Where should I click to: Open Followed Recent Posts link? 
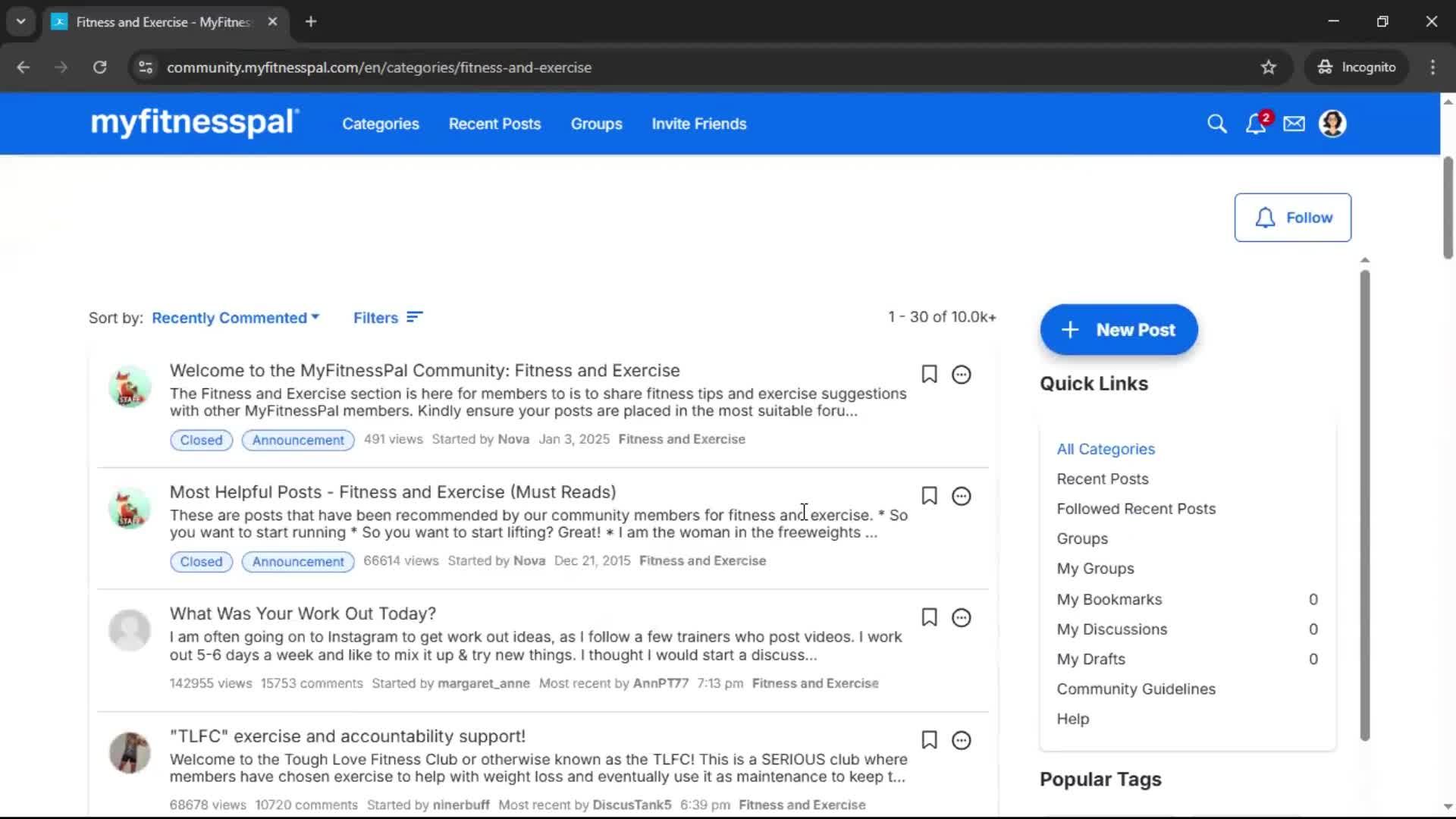pos(1136,509)
